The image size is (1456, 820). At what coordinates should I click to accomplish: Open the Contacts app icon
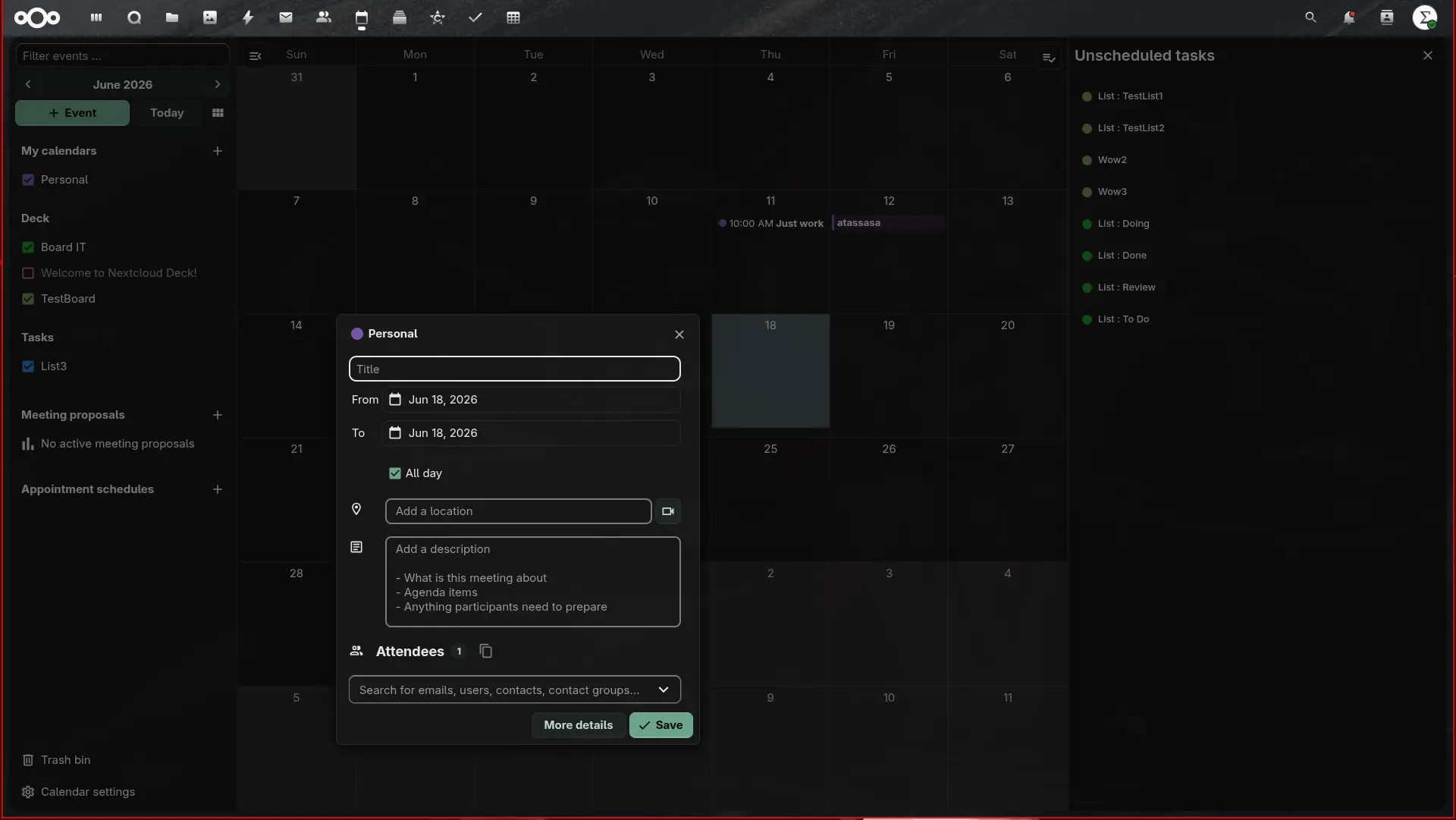324,17
